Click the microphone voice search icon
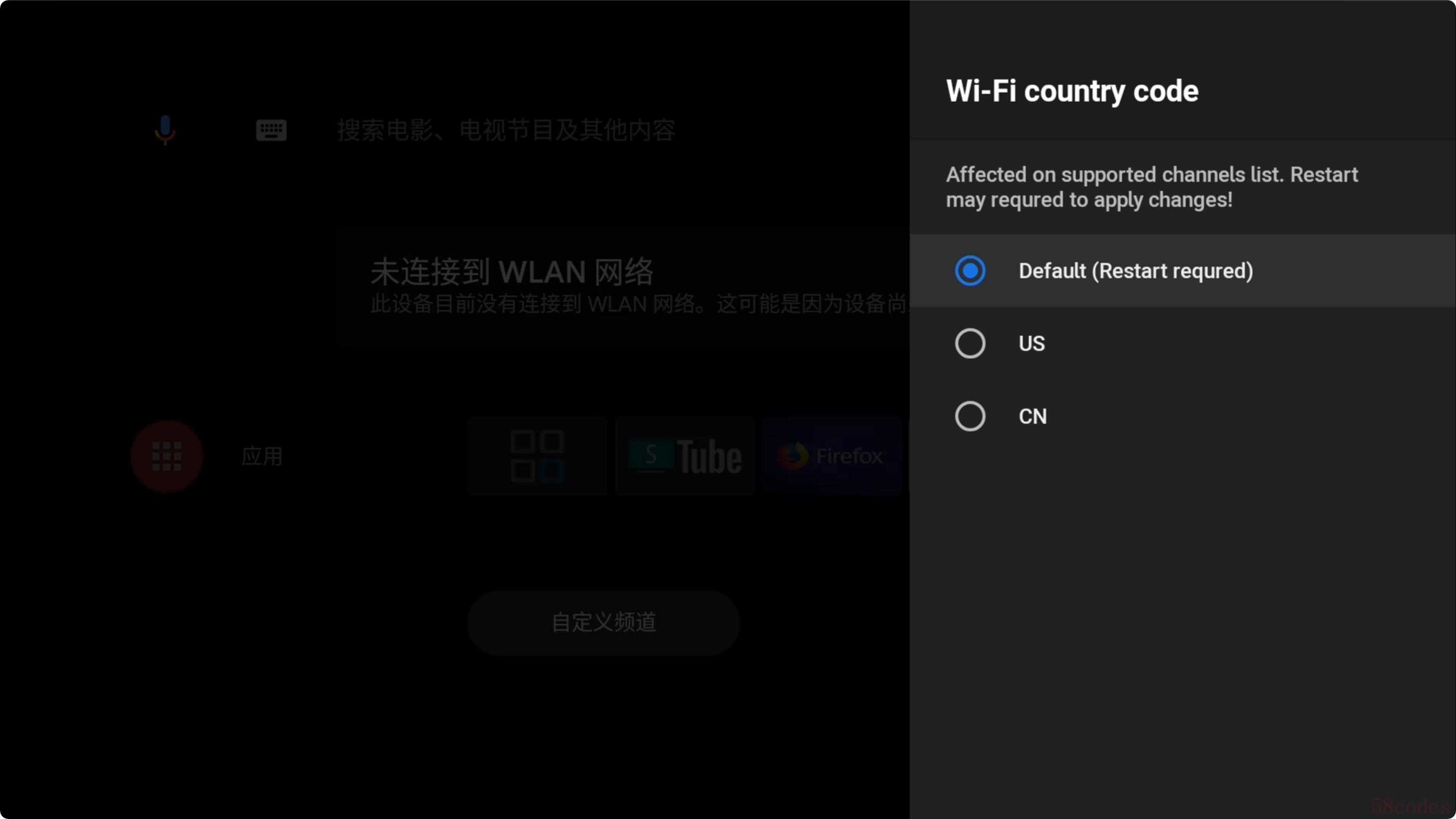 point(165,130)
